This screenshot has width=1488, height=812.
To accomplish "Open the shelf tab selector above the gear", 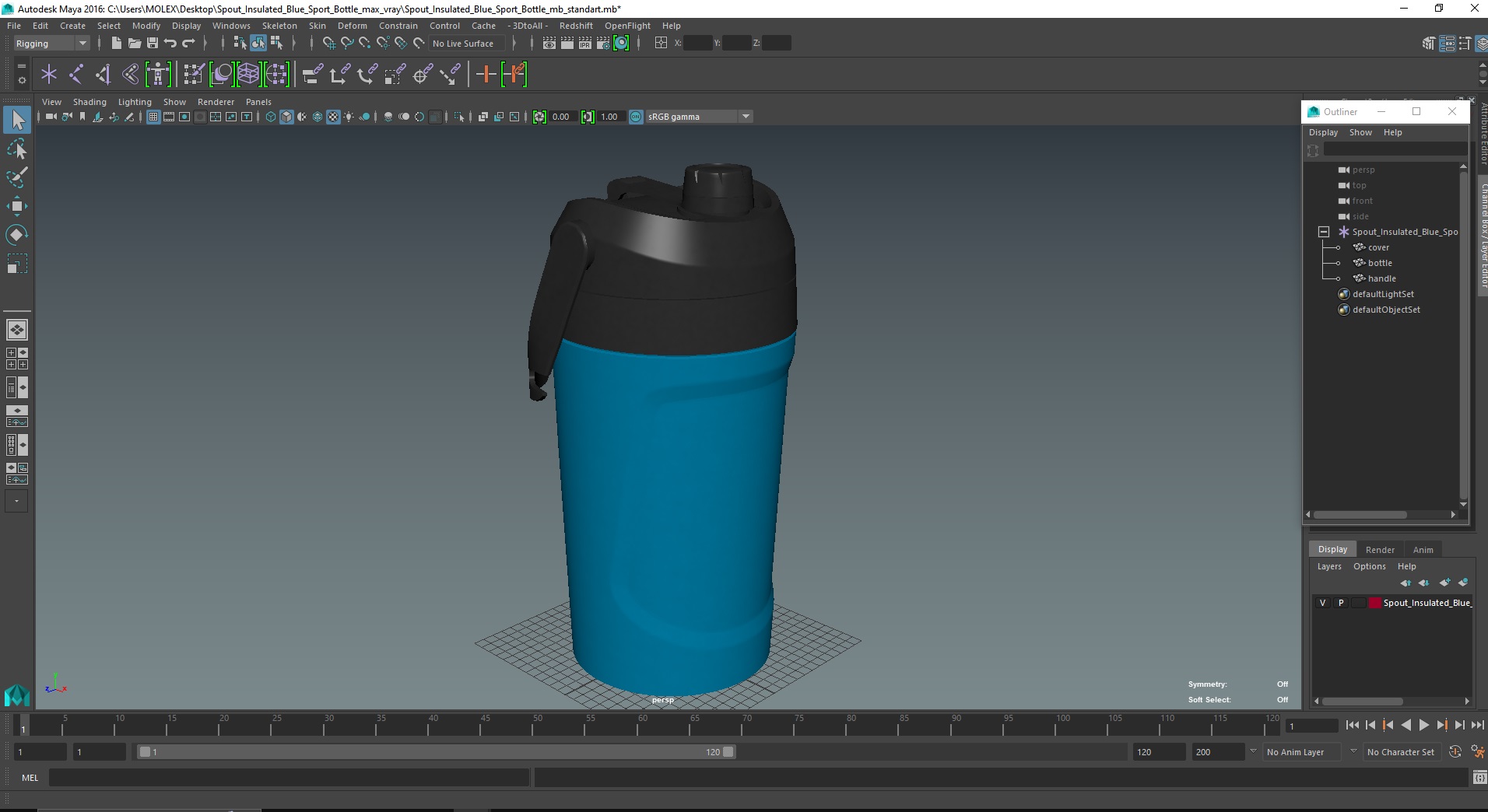I will coord(21,67).
